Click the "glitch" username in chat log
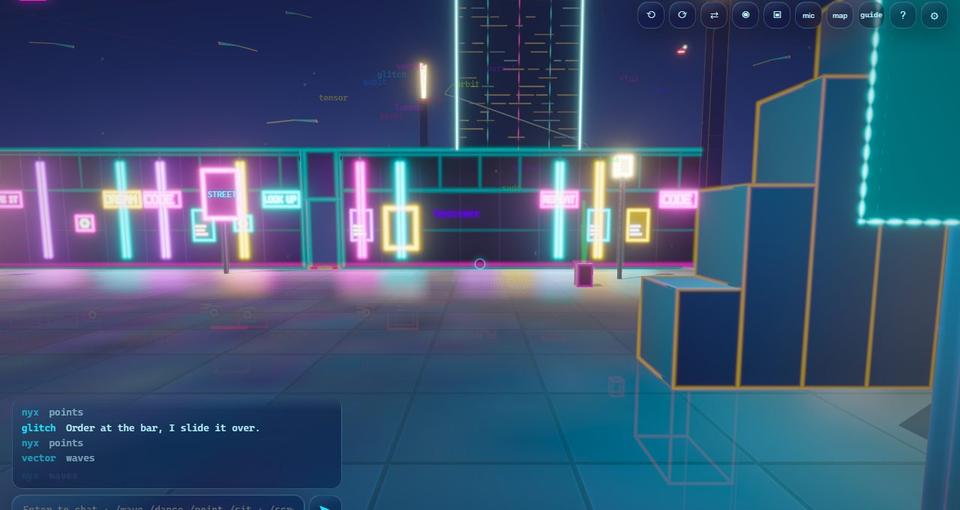The width and height of the screenshot is (960, 510). coord(39,428)
